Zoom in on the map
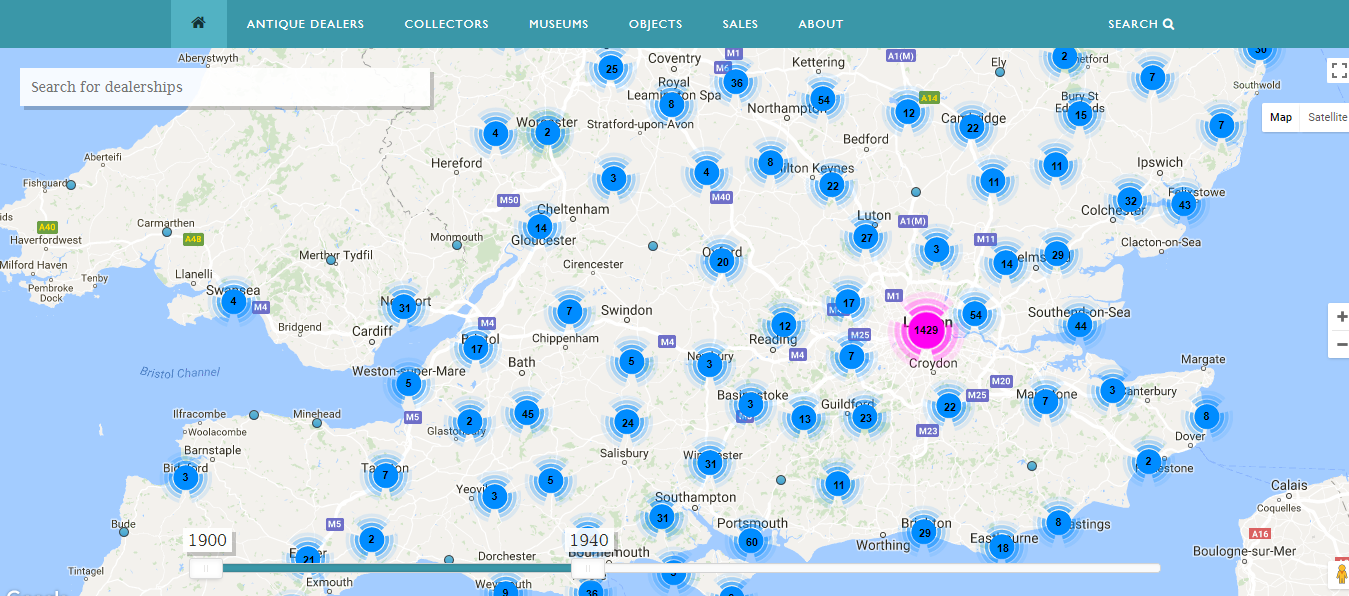This screenshot has height=596, width=1349. (1341, 317)
